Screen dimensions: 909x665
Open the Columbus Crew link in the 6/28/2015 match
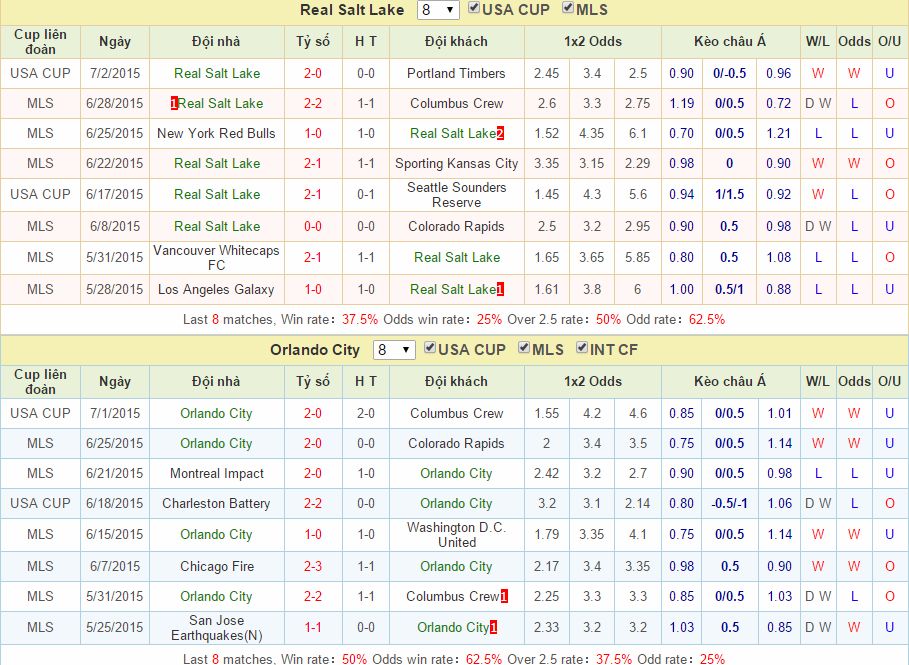456,104
